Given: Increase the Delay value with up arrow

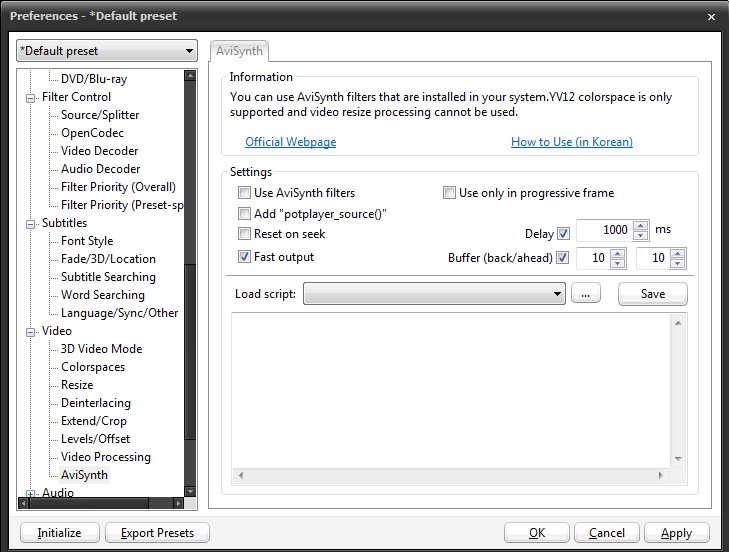Looking at the screenshot, I should click(x=641, y=226).
